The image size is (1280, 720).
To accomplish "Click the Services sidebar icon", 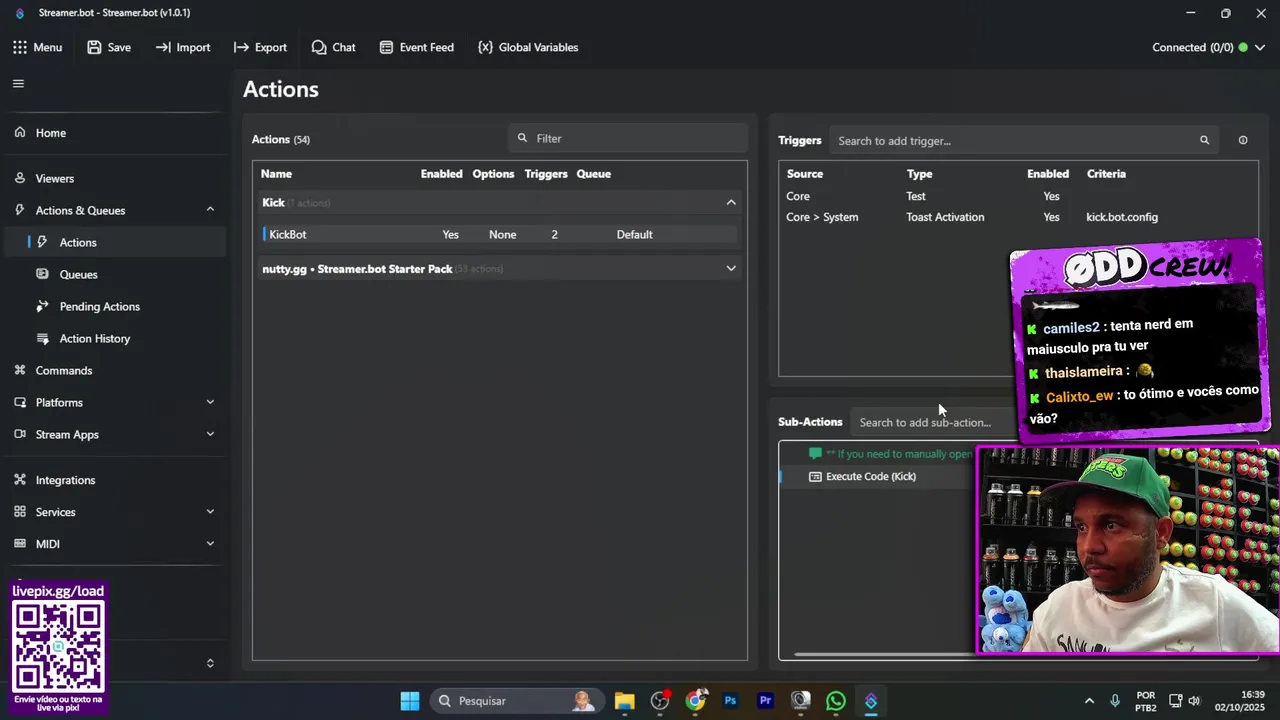I will (x=20, y=512).
